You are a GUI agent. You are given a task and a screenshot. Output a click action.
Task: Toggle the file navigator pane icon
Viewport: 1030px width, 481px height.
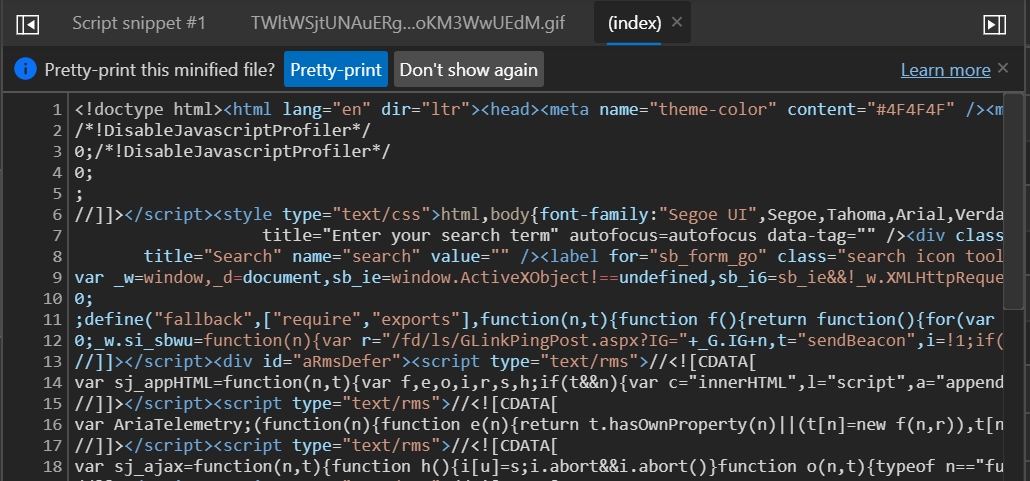click(28, 24)
